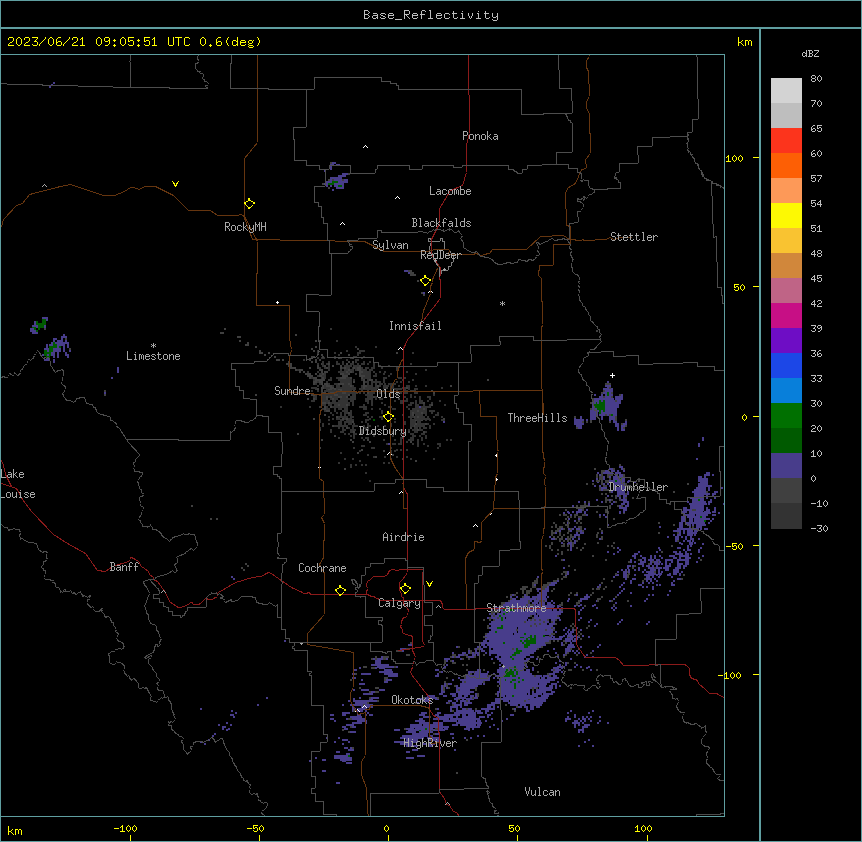The height and width of the screenshot is (842, 862).
Task: Select the Sundre label
Action: click(292, 391)
